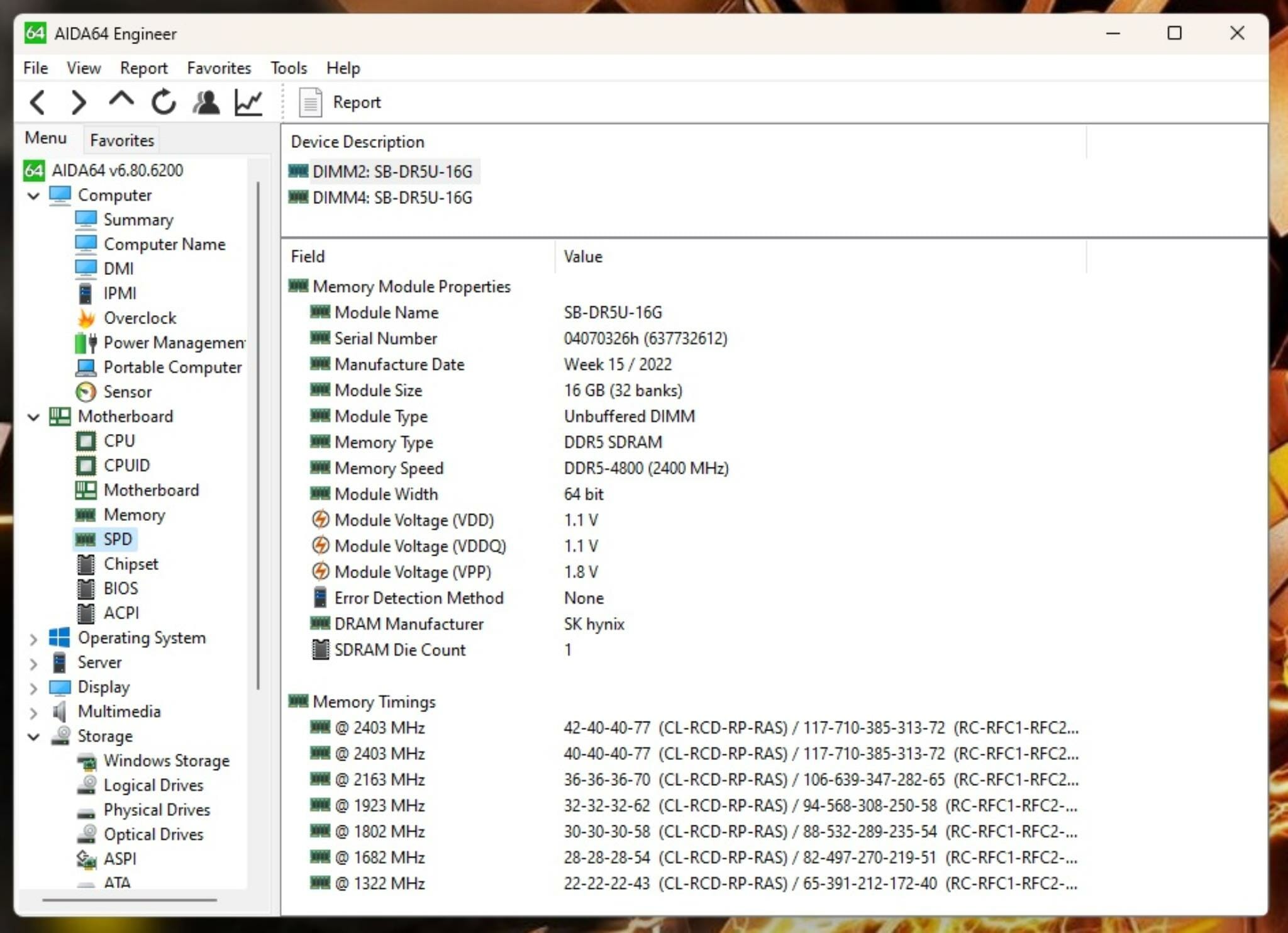
Task: Open the user/profile toolbar icon
Action: pyautogui.click(x=206, y=102)
